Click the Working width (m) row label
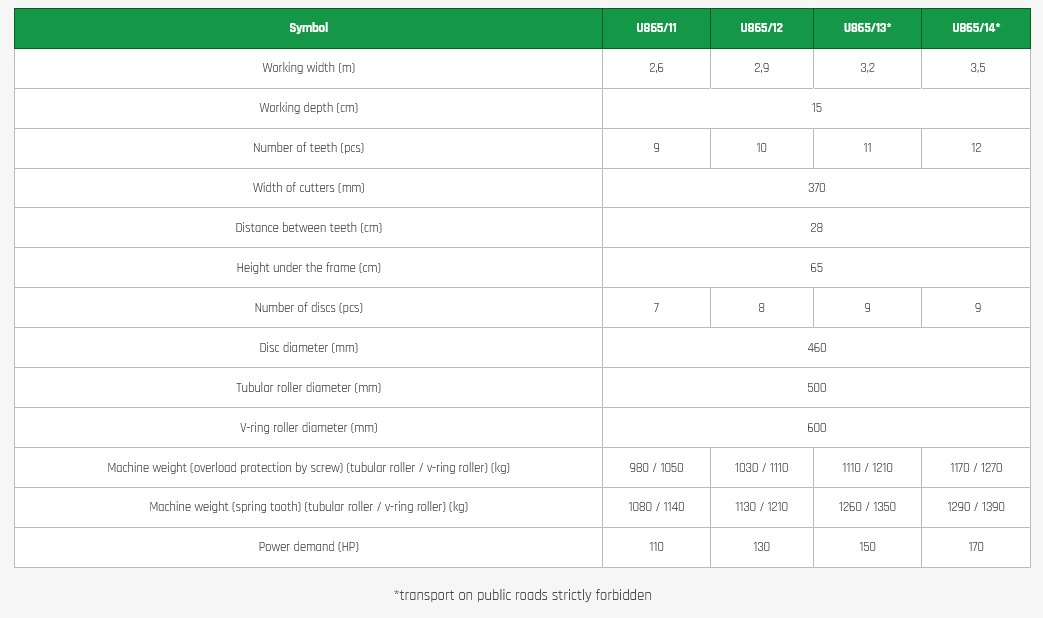This screenshot has height=618, width=1043. click(x=308, y=68)
